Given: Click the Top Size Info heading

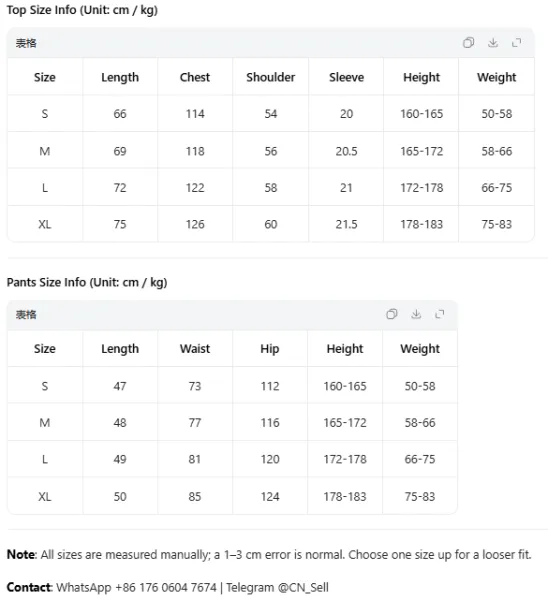Looking at the screenshot, I should pyautogui.click(x=82, y=10).
